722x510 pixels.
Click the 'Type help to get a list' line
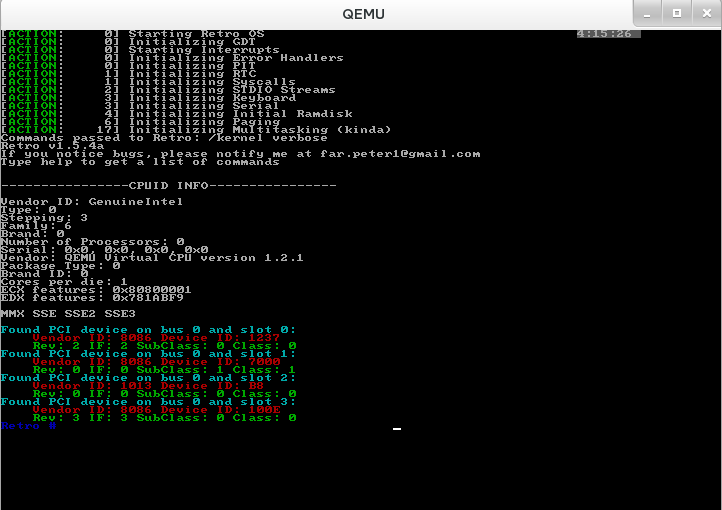point(140,162)
